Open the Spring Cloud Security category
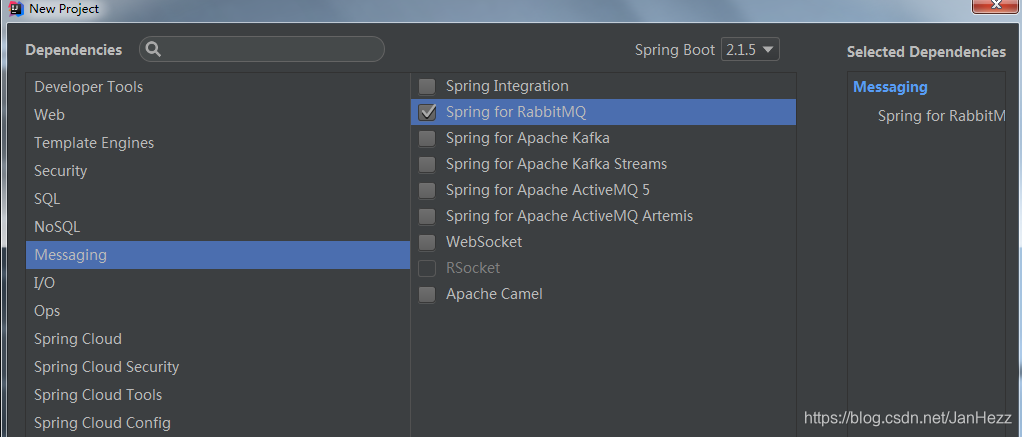The height and width of the screenshot is (437, 1022). [218, 367]
